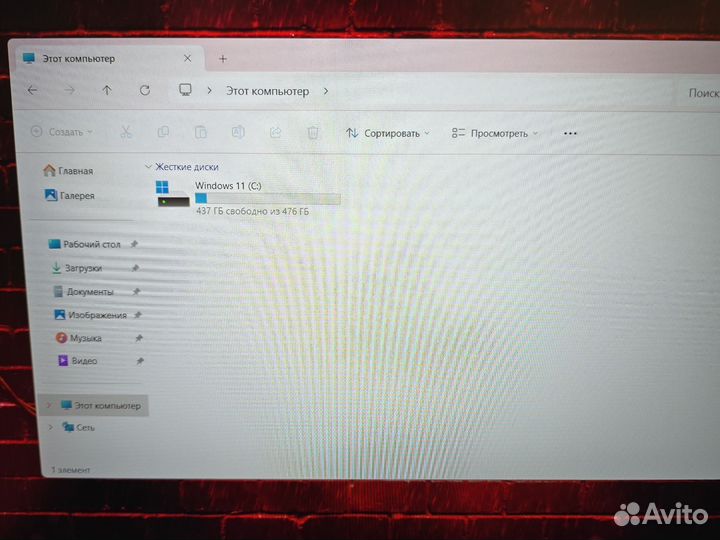This screenshot has height=540, width=720.
Task: Open Рабочий стол folder
Action: tap(84, 244)
